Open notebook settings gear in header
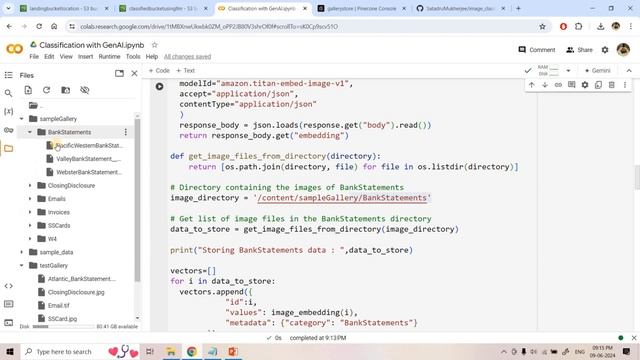This screenshot has height=360, width=640. pos(605,50)
